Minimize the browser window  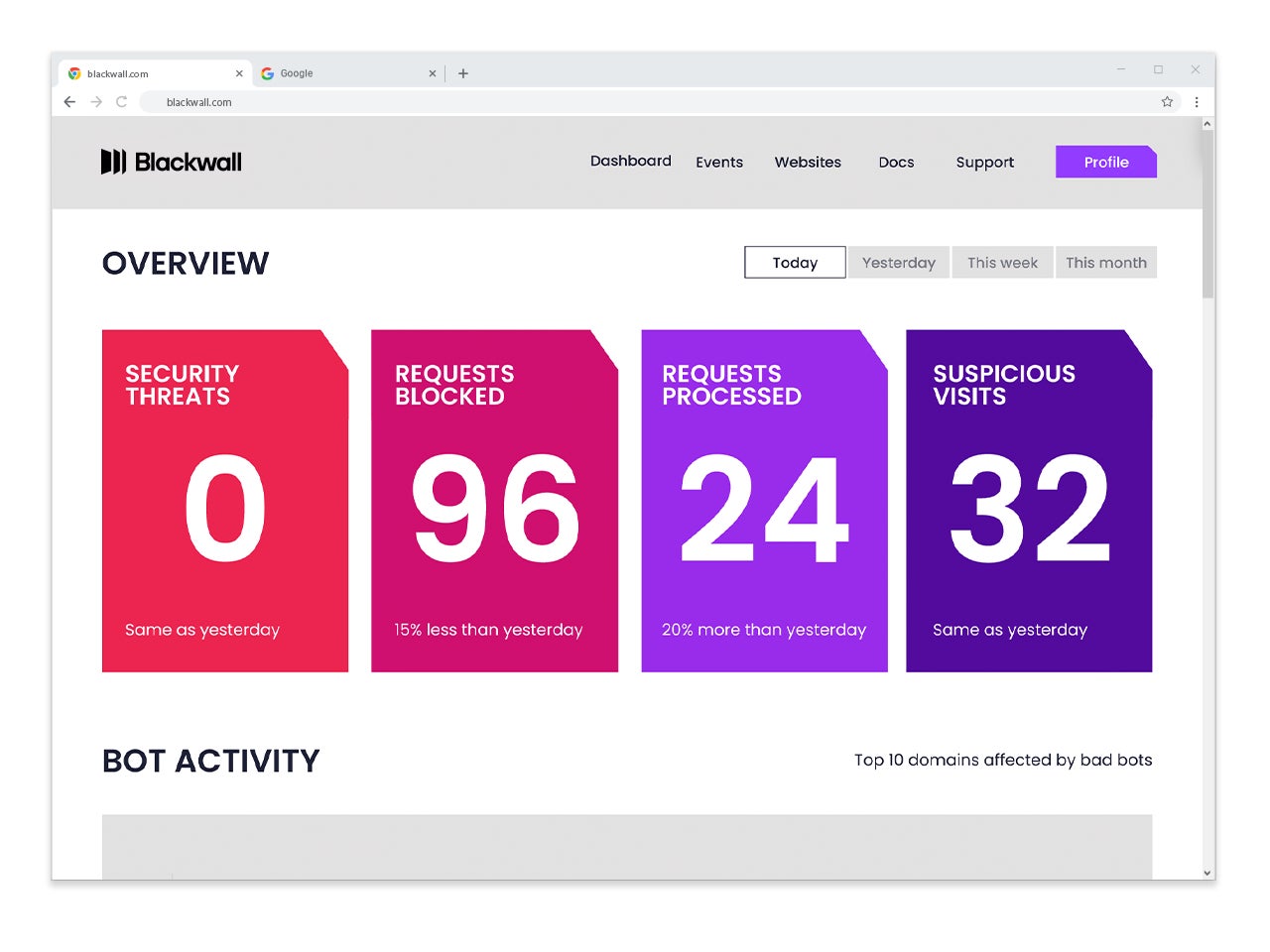[1121, 69]
